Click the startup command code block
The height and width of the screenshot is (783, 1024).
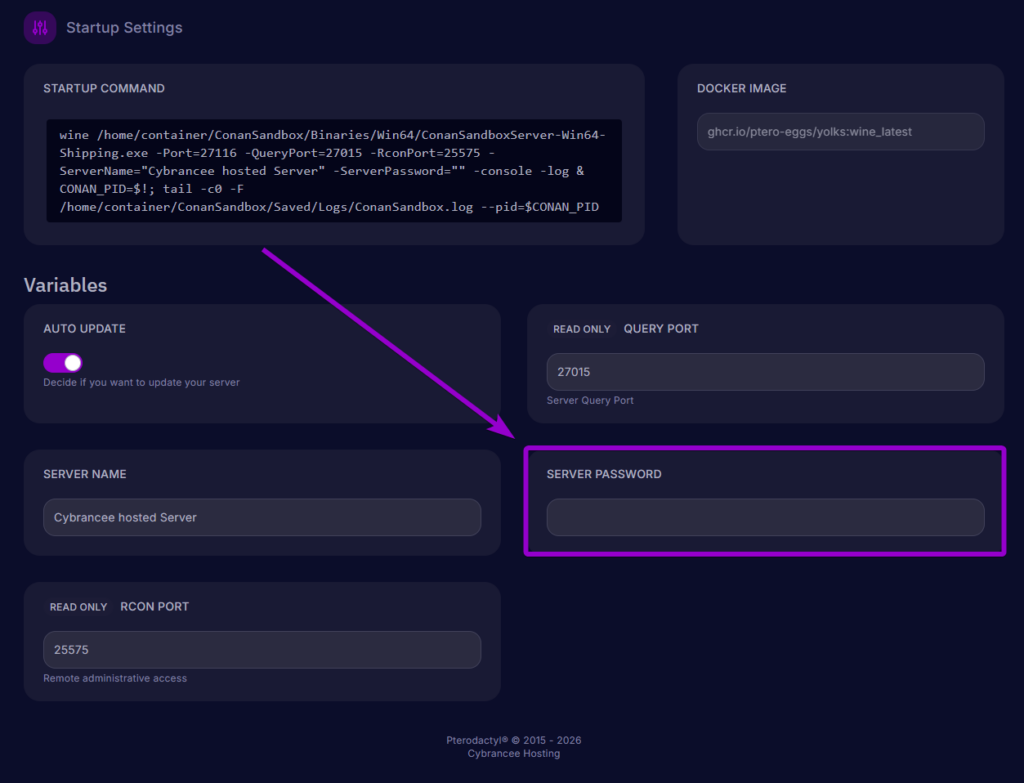point(334,170)
